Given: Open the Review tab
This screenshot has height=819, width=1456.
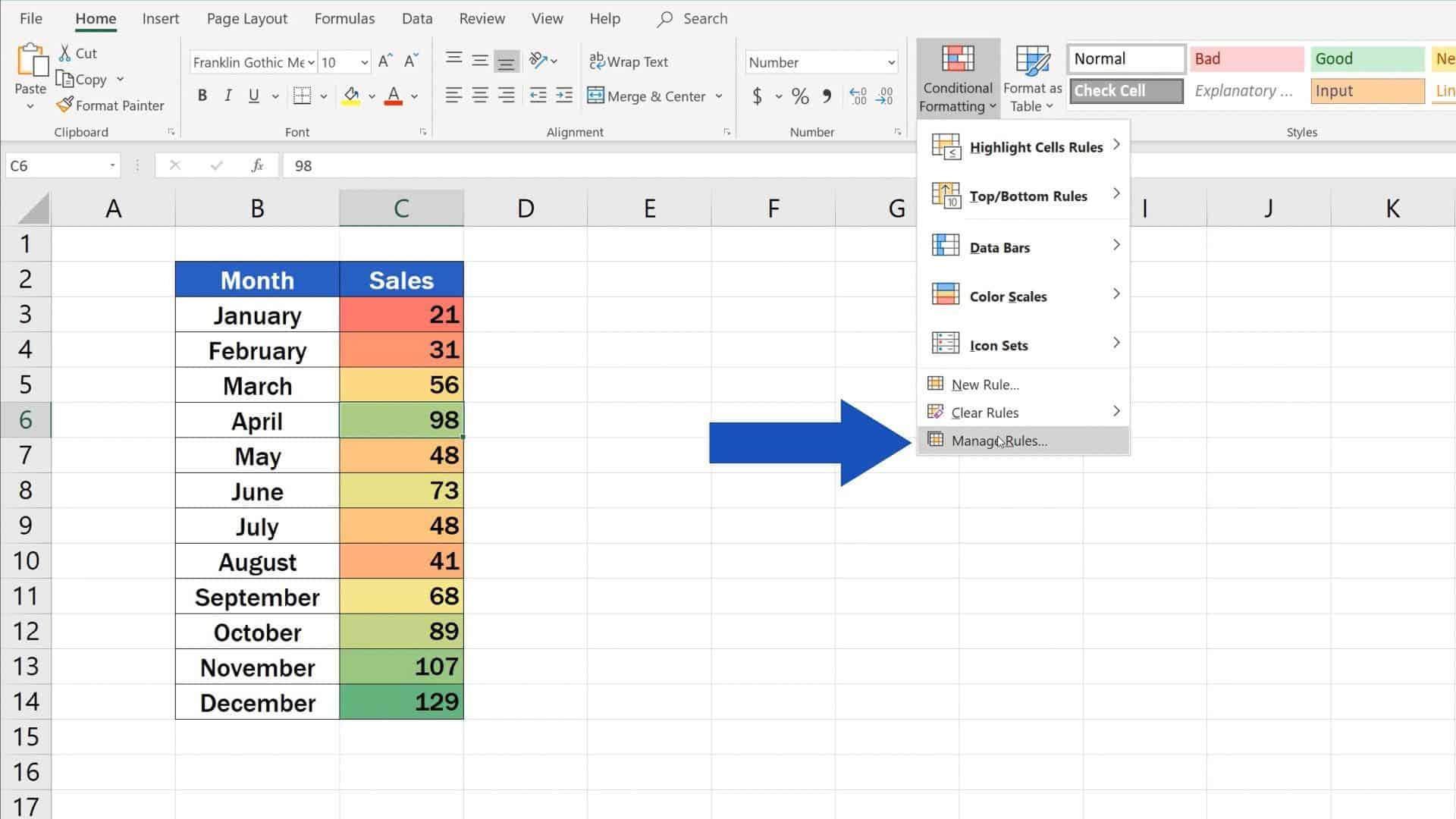Looking at the screenshot, I should (x=482, y=18).
